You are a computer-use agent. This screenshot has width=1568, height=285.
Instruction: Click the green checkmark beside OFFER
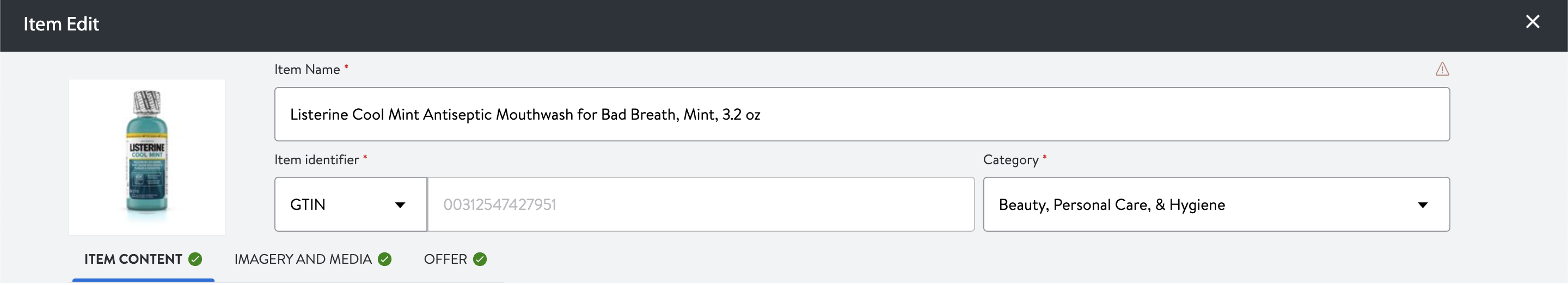tap(480, 259)
